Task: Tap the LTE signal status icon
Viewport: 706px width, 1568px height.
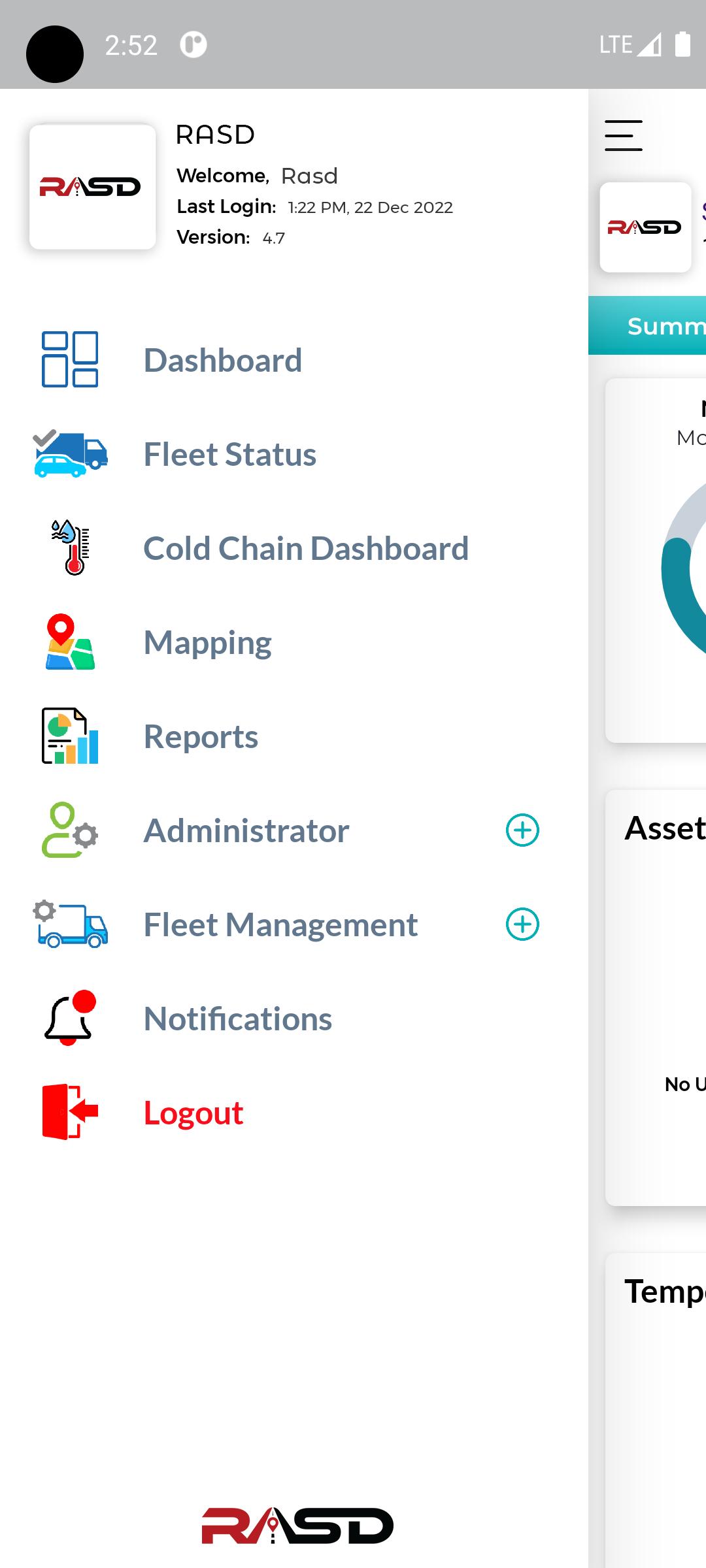Action: (x=630, y=44)
